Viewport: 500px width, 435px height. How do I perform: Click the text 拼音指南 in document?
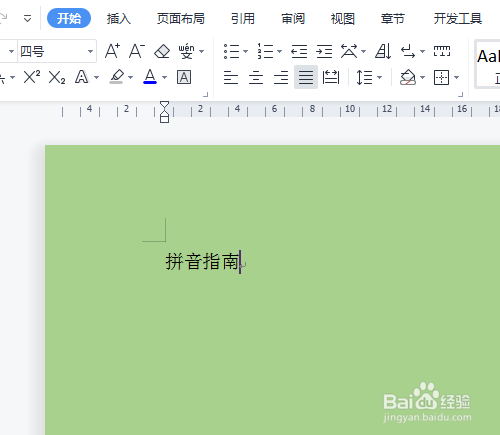[x=203, y=261]
